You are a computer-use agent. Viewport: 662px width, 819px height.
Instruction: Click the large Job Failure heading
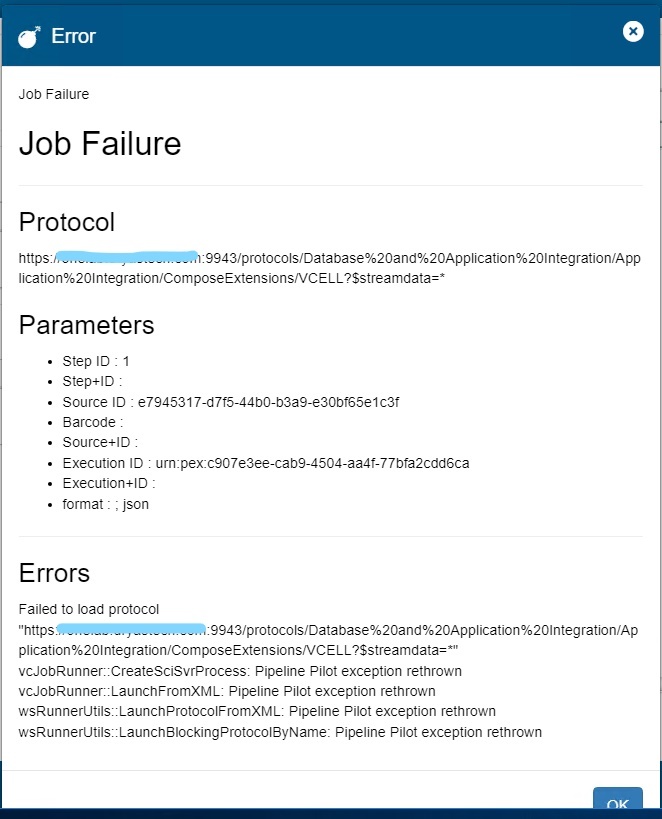[100, 143]
